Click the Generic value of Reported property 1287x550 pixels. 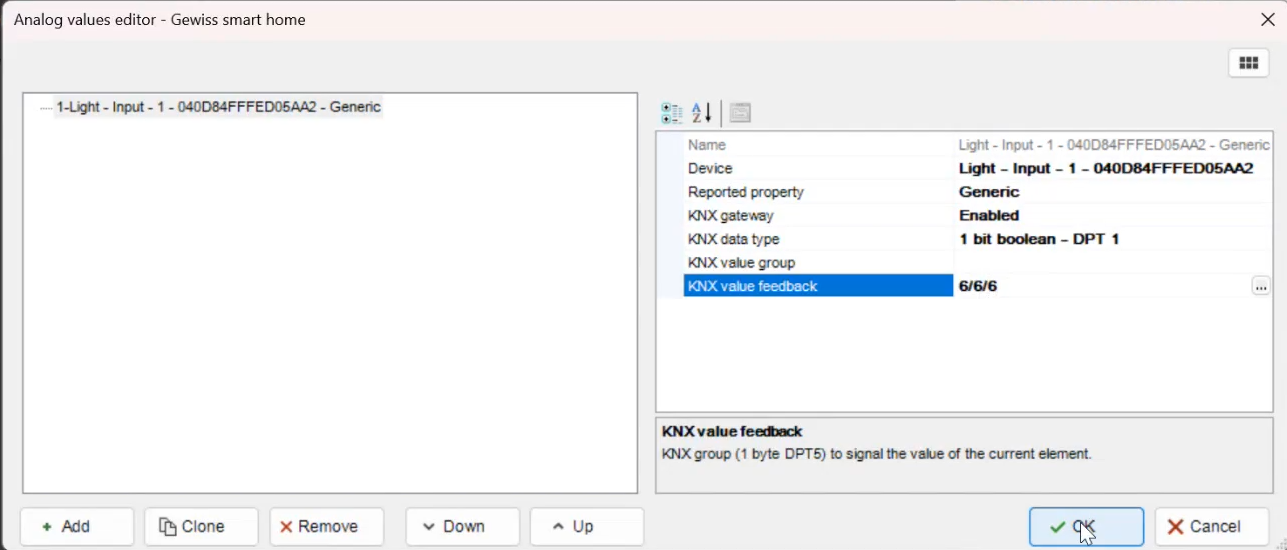pos(989,192)
